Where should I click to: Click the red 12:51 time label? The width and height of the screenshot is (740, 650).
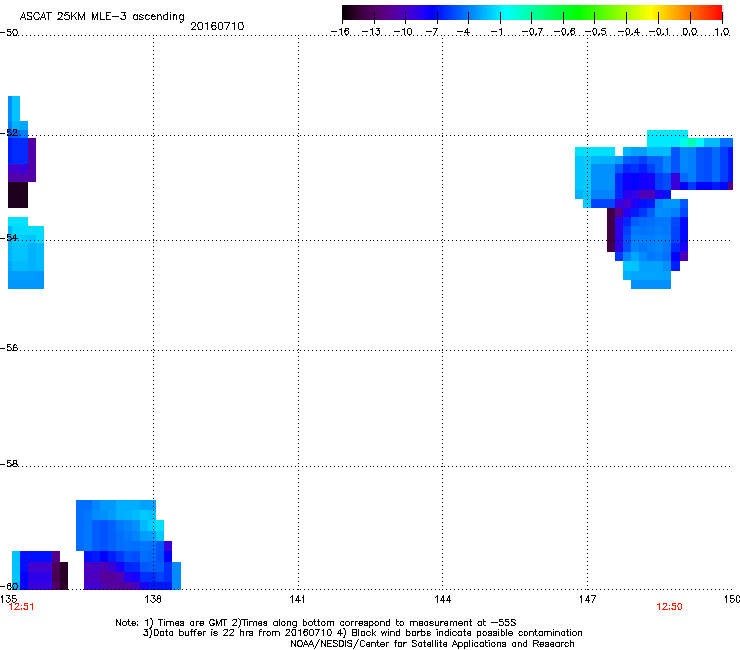click(x=21, y=607)
